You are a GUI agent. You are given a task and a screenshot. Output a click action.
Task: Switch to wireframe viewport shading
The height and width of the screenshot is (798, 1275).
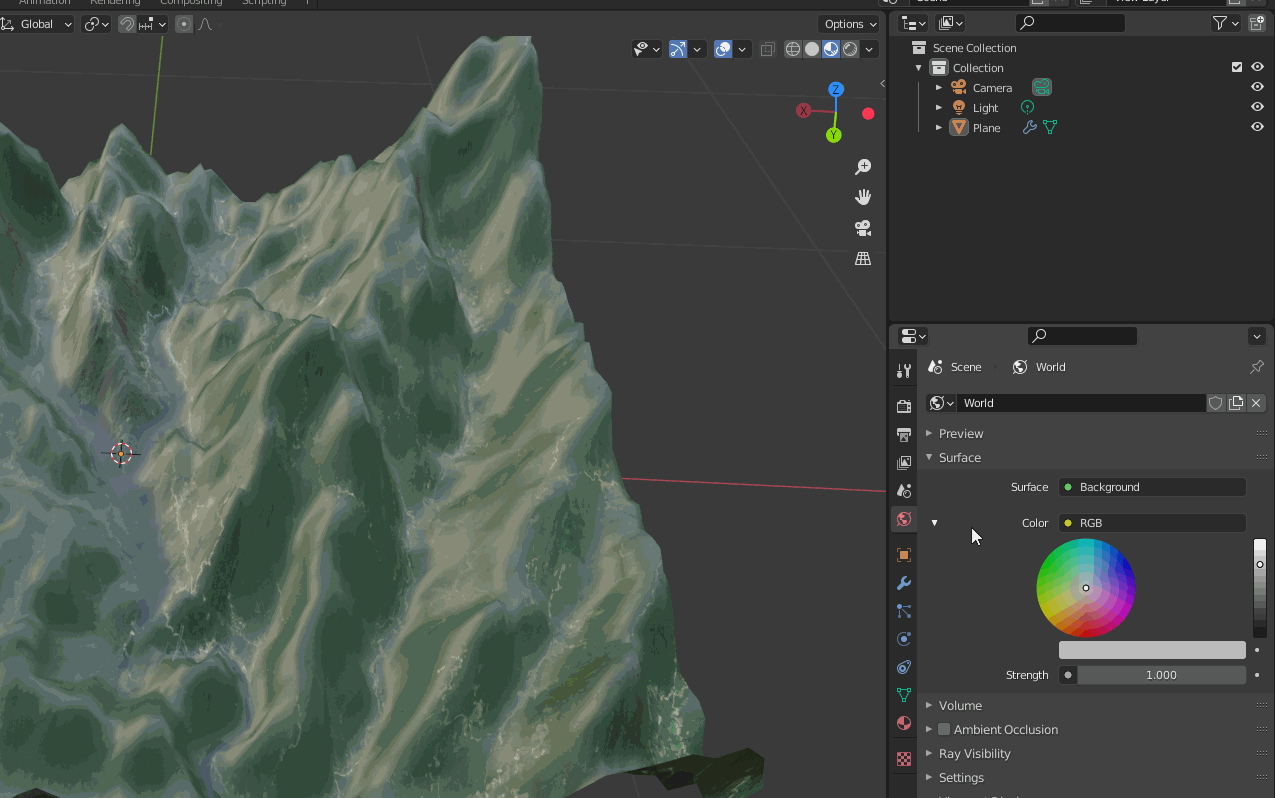click(793, 49)
